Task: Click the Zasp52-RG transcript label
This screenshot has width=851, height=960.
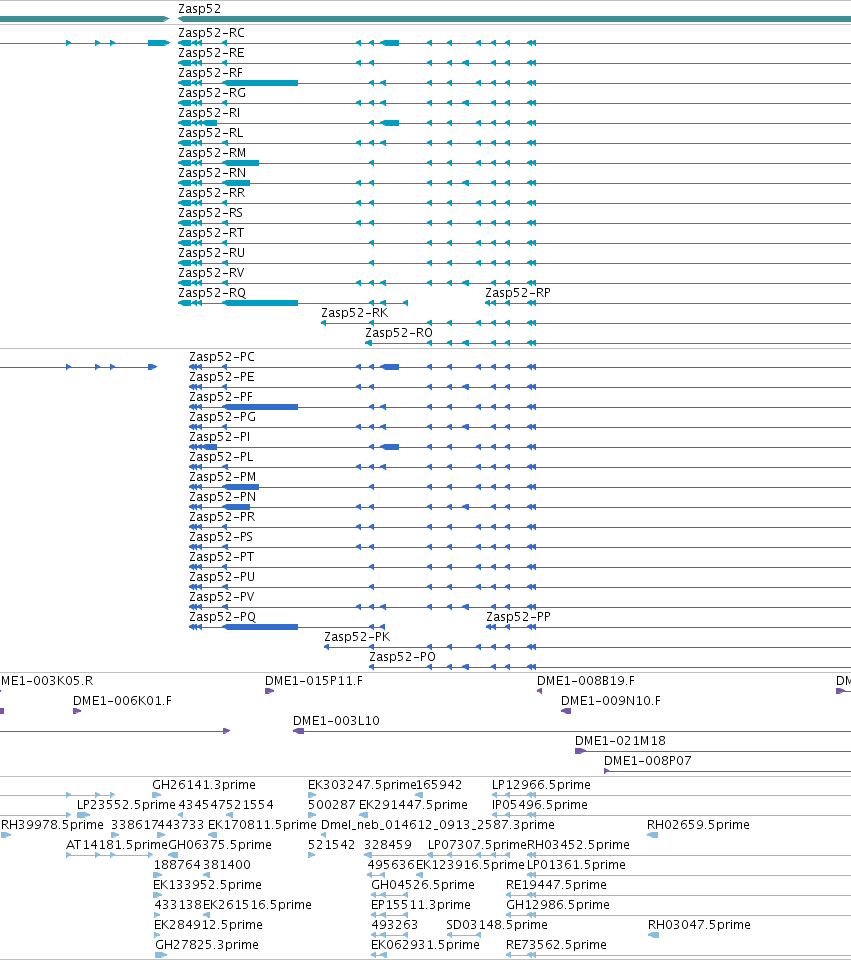Action: [x=212, y=93]
